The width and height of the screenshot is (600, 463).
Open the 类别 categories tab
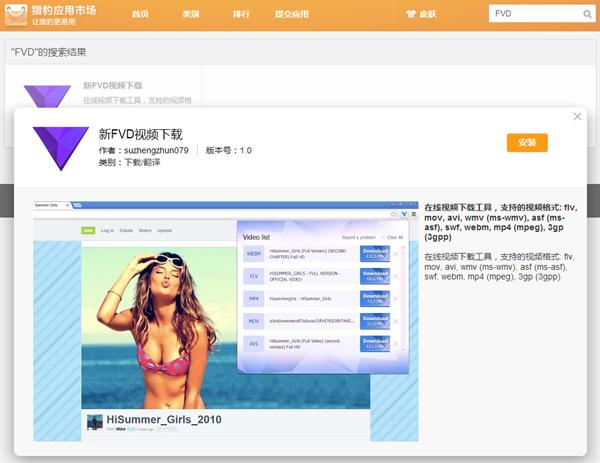point(191,14)
